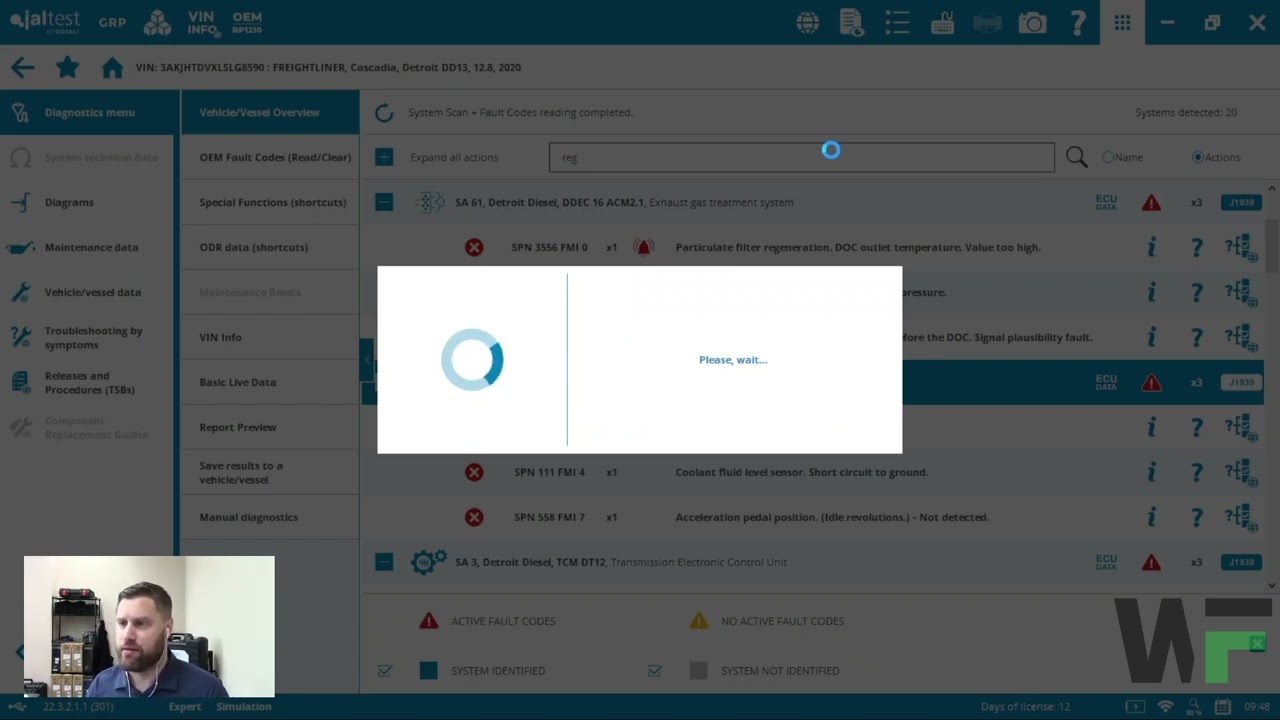Open Diagnostics menu
The height and width of the screenshot is (720, 1280).
tap(89, 112)
